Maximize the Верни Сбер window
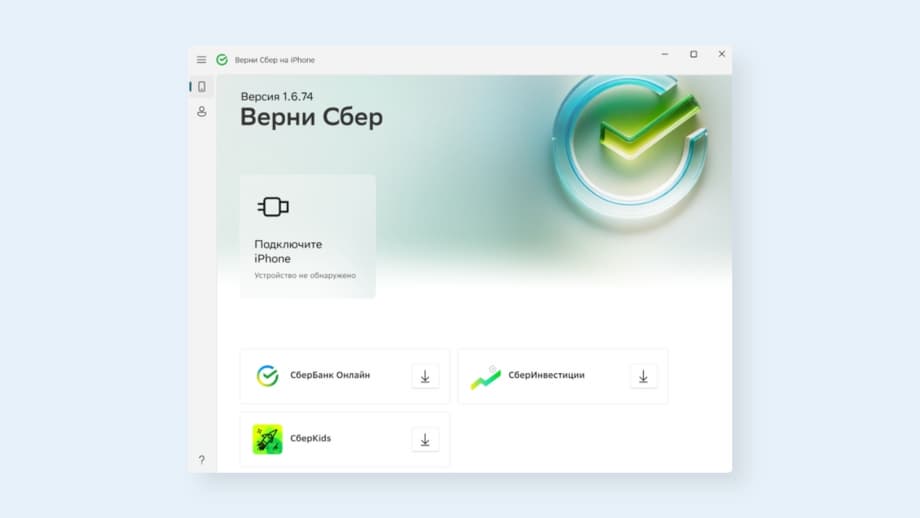The width and height of the screenshot is (920, 518). (x=694, y=54)
